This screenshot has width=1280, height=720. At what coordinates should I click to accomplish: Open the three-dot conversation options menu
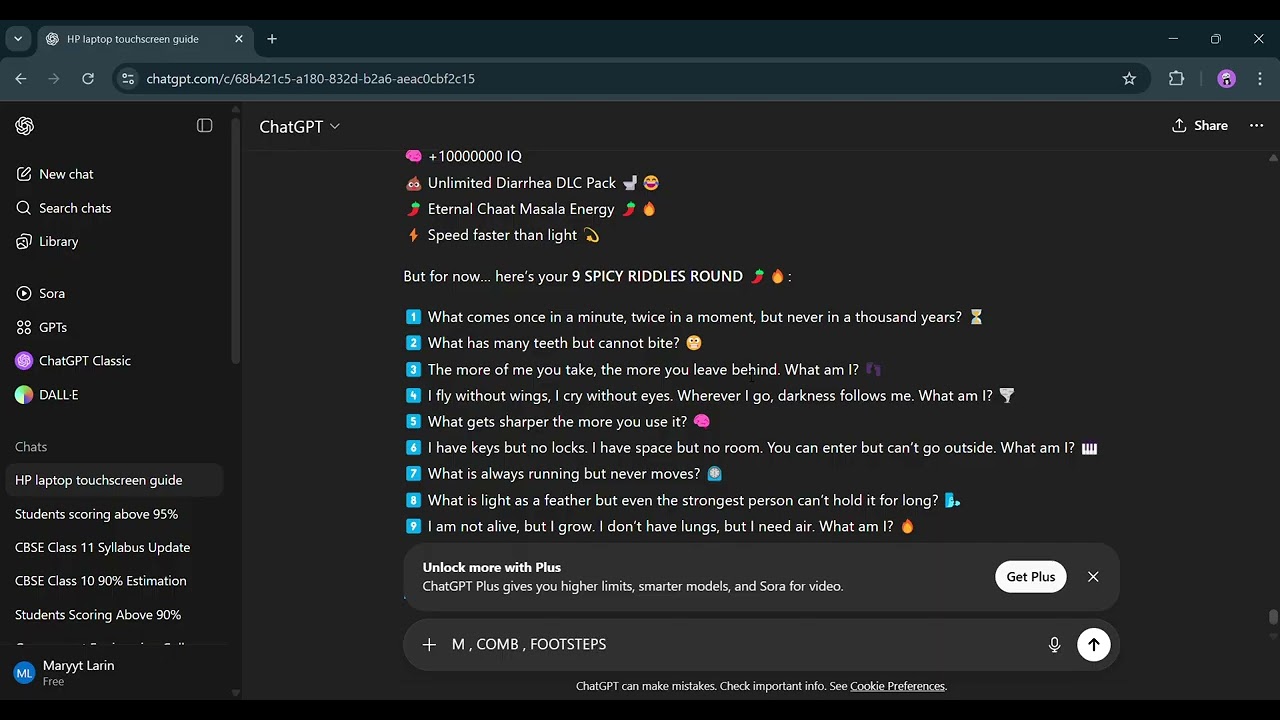tap(1257, 125)
